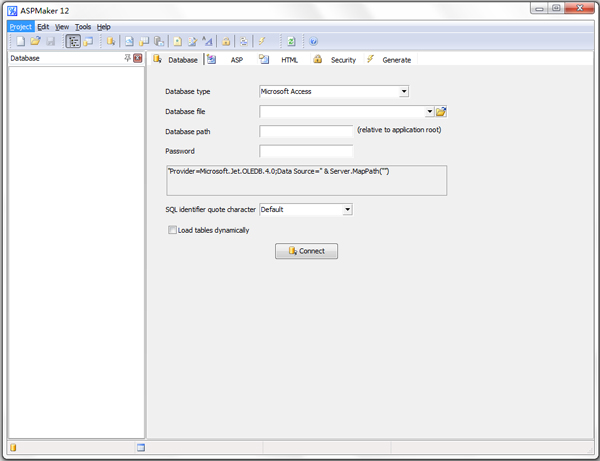Click the Open Project folder icon
This screenshot has width=600, height=461.
coord(35,42)
